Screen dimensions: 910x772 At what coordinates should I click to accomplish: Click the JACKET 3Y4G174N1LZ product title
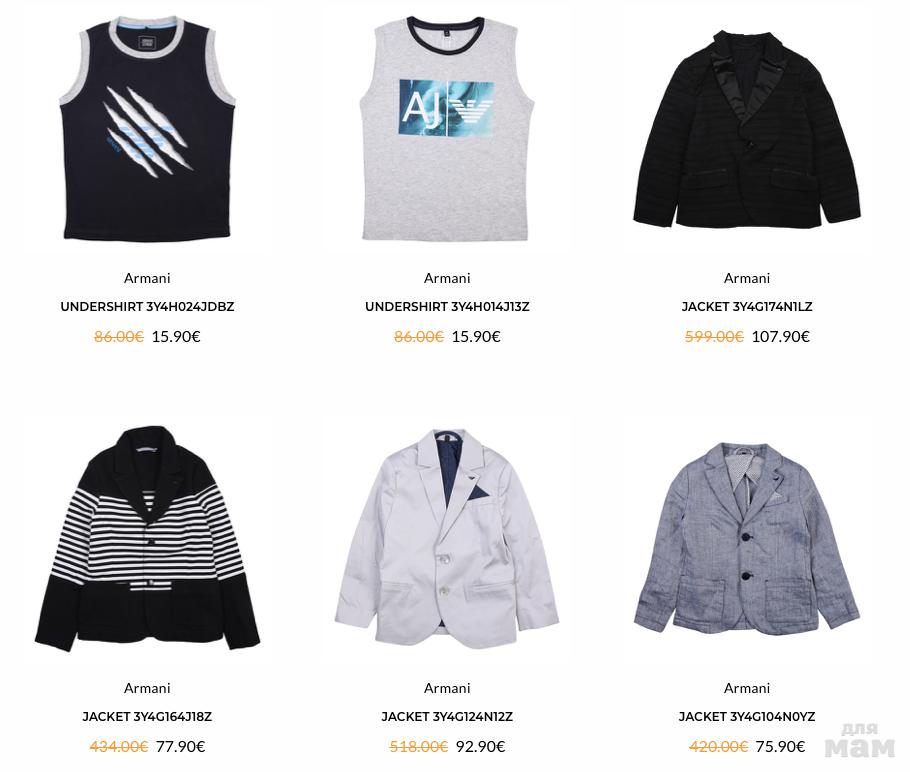click(747, 306)
